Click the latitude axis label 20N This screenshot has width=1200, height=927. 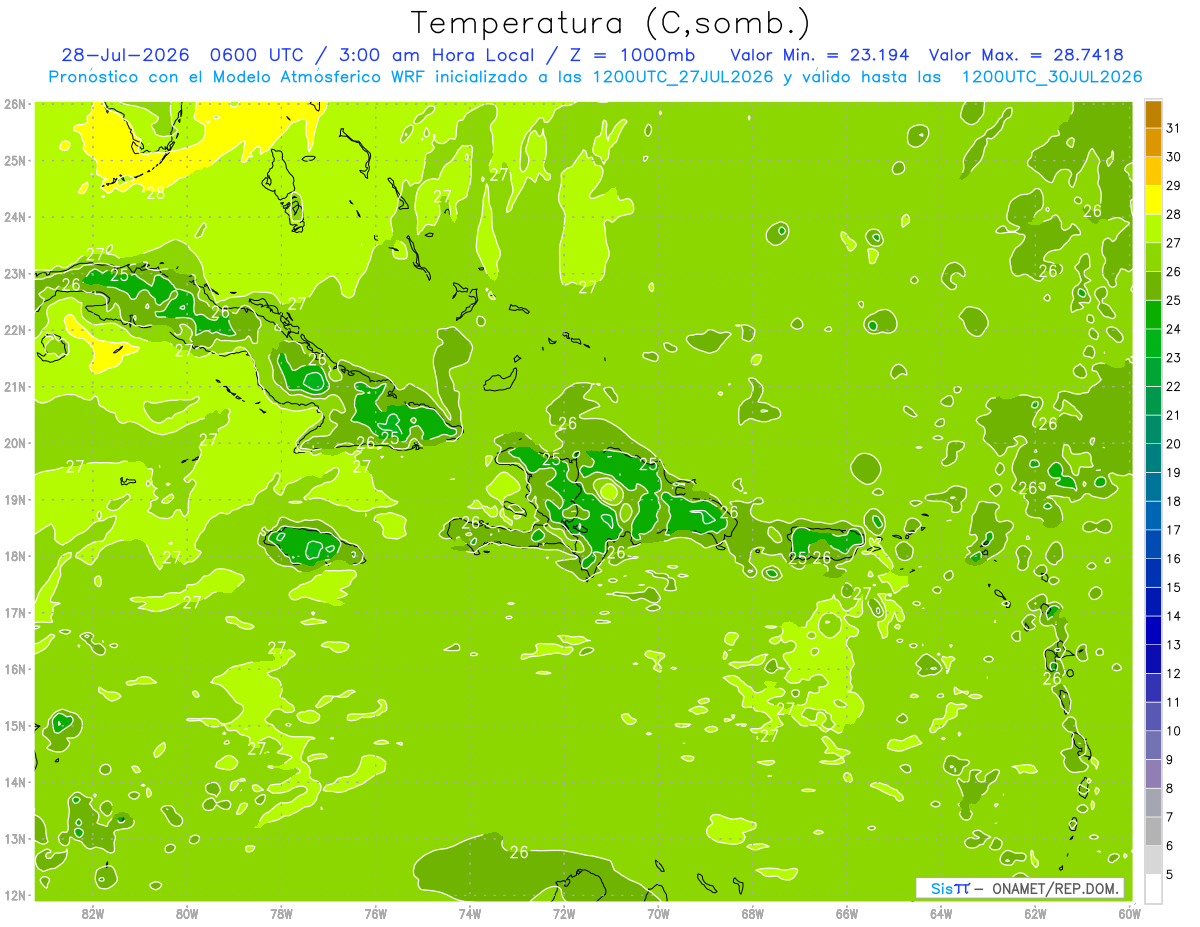[x=14, y=443]
